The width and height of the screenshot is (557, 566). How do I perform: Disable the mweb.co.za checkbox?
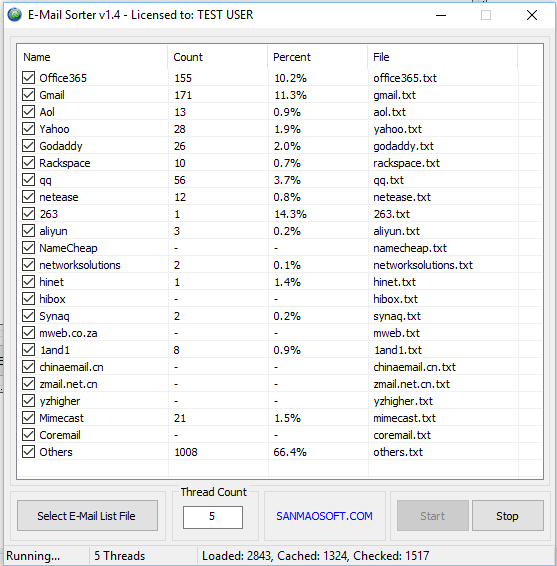tap(29, 332)
